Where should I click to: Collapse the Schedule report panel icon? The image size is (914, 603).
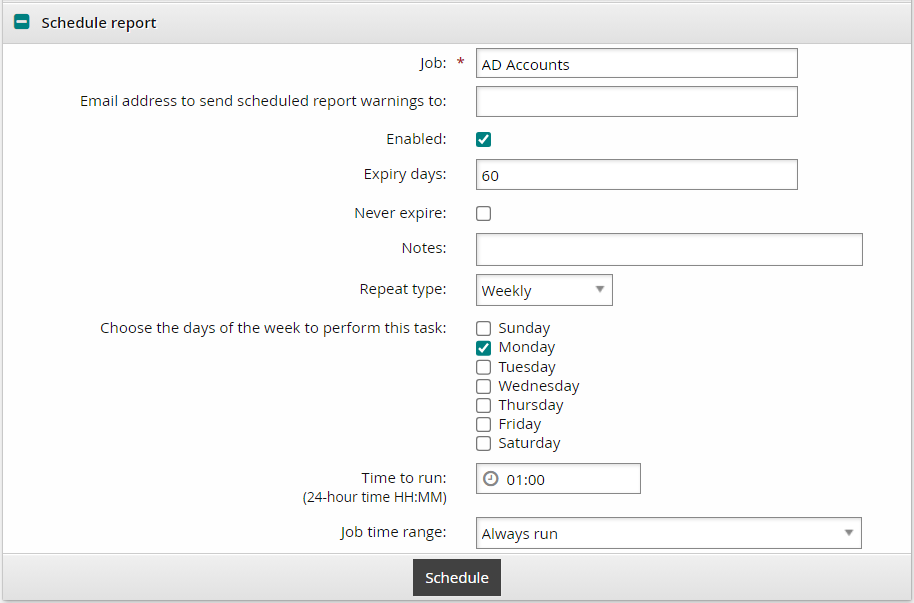(x=21, y=22)
